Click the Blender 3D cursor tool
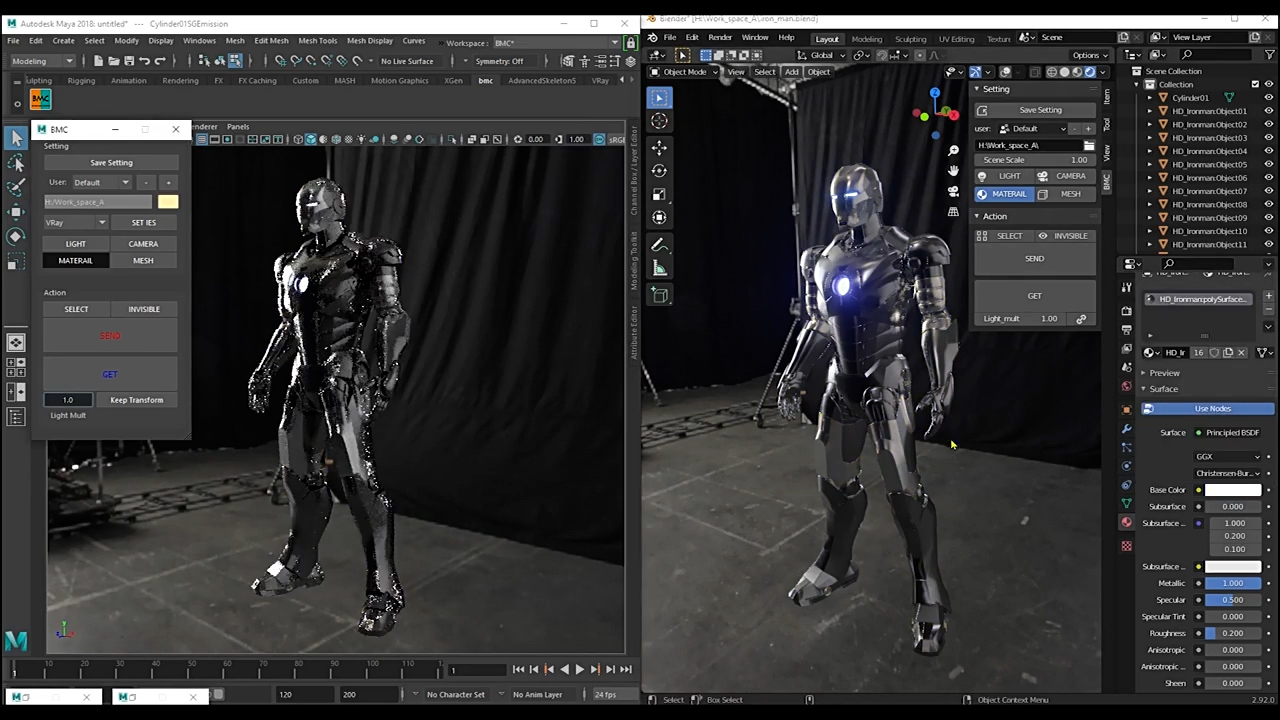The height and width of the screenshot is (720, 1280). (x=659, y=120)
